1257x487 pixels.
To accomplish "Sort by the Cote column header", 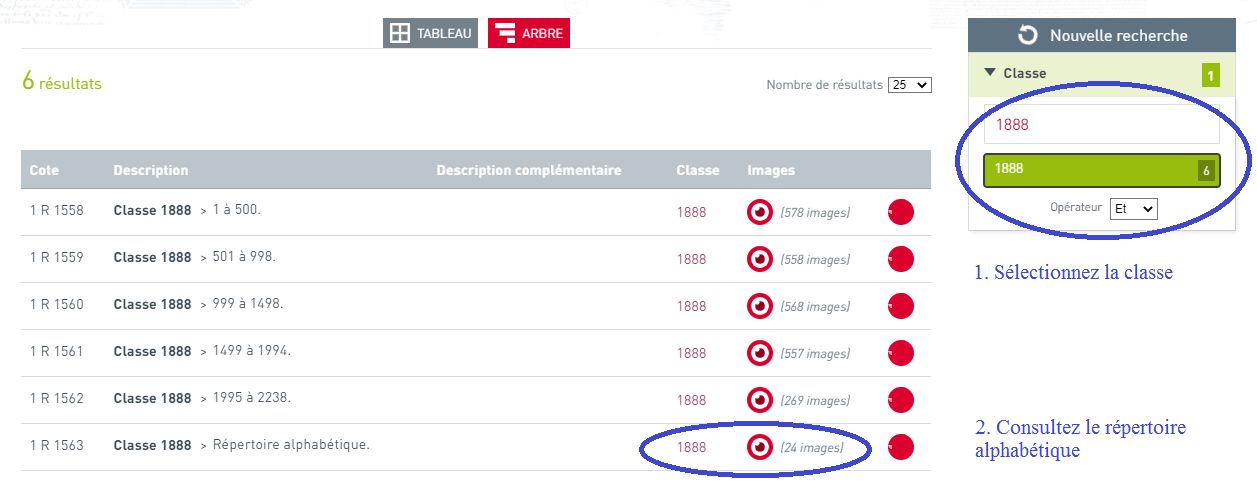I will point(44,170).
